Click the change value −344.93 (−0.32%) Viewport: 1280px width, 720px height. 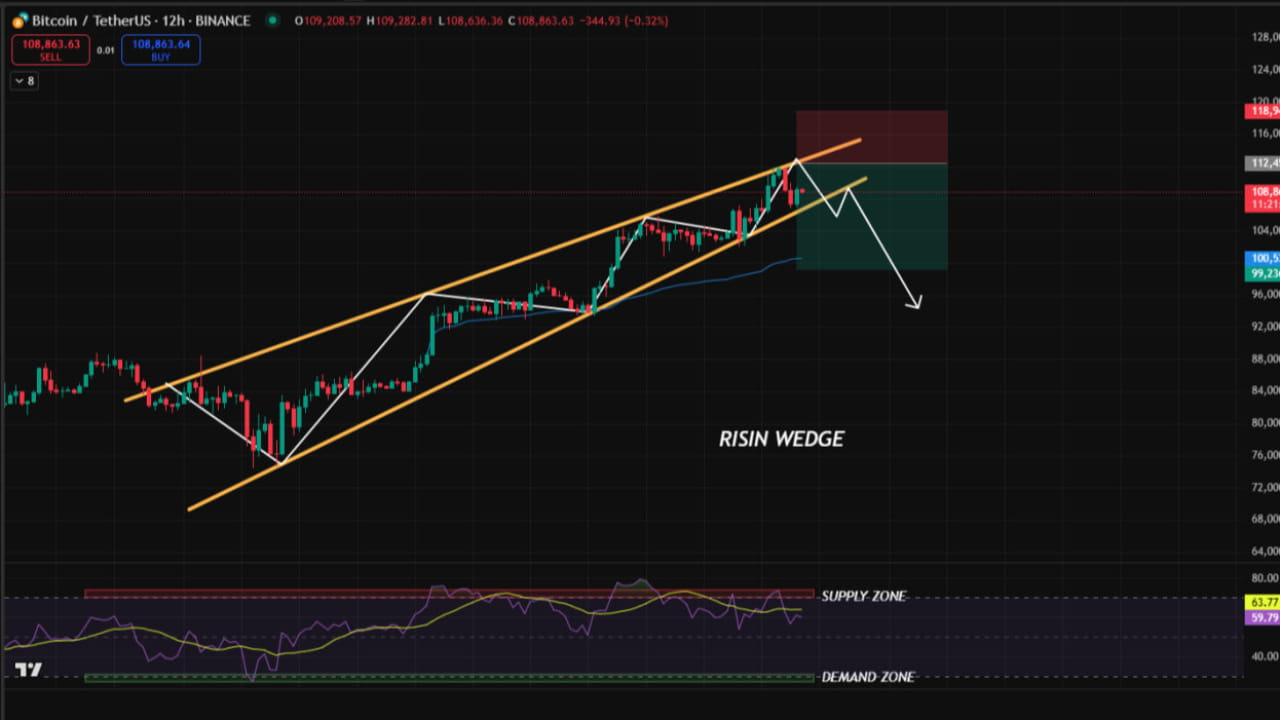click(626, 21)
